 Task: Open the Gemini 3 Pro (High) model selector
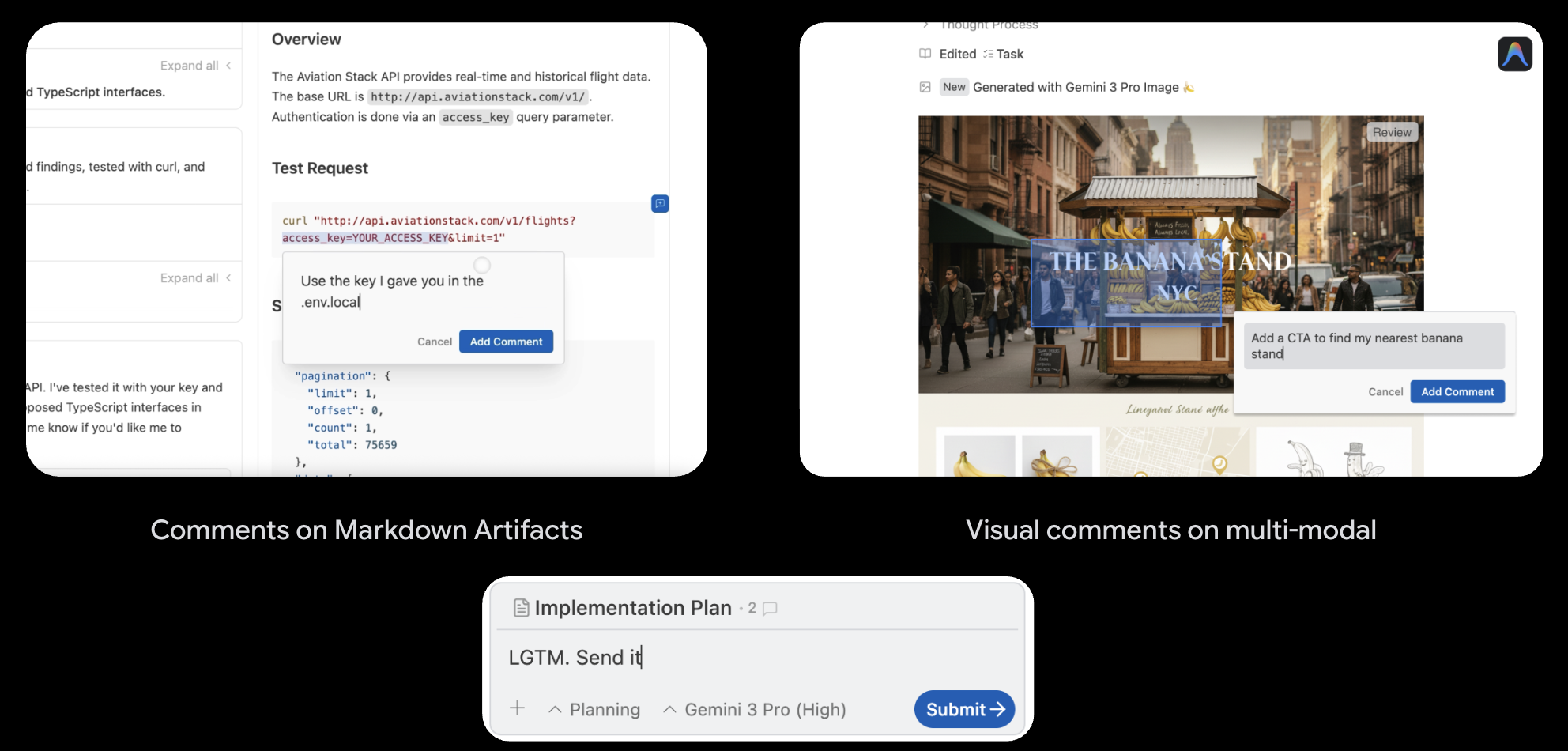point(754,709)
